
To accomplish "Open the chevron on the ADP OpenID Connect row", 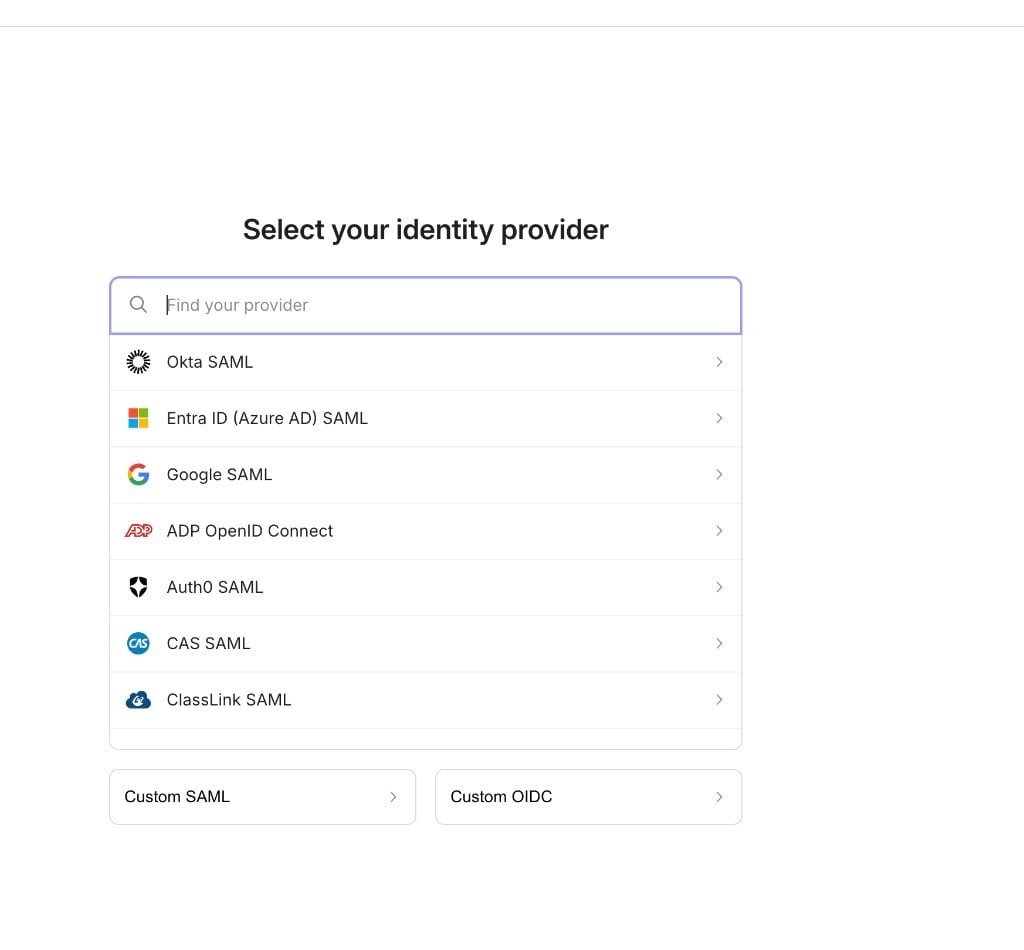I will 719,531.
